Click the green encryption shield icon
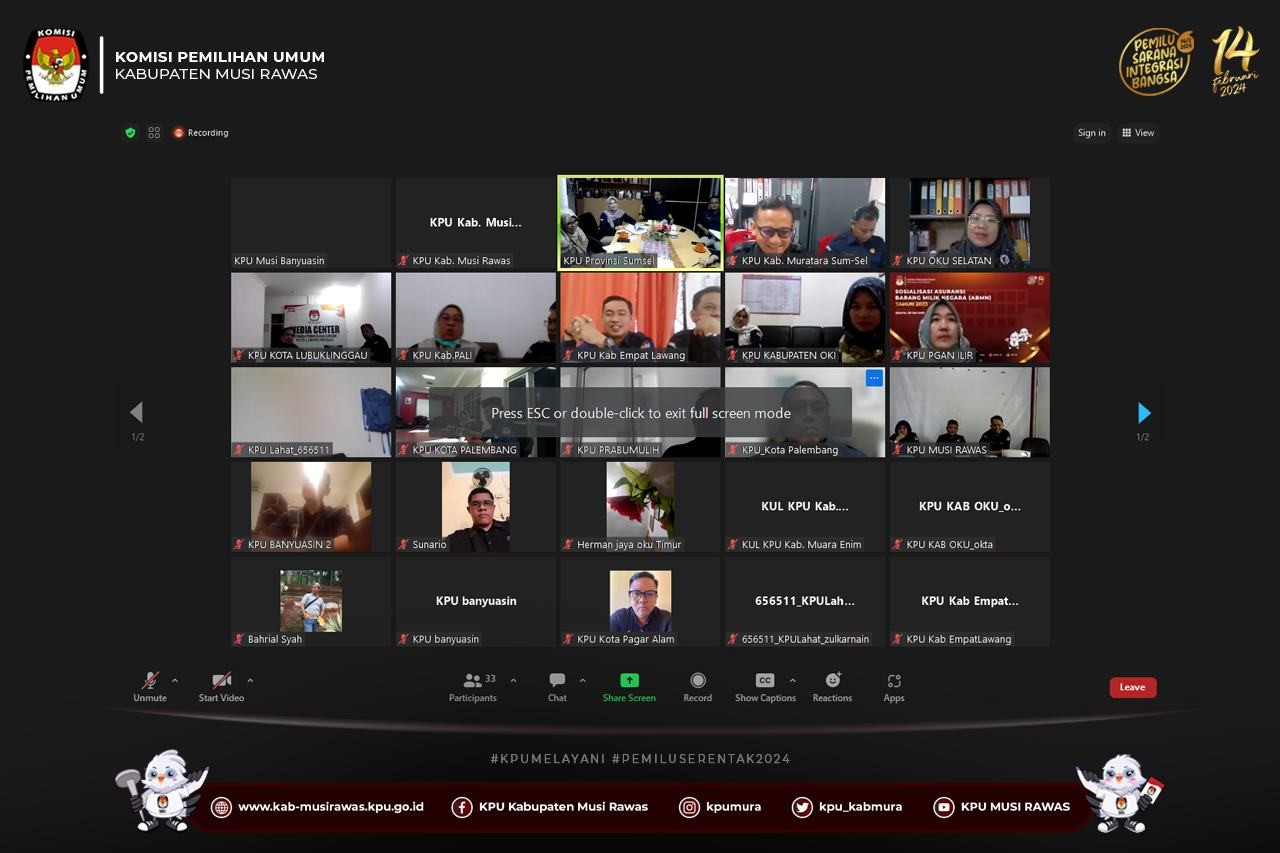The height and width of the screenshot is (853, 1280). click(x=130, y=133)
